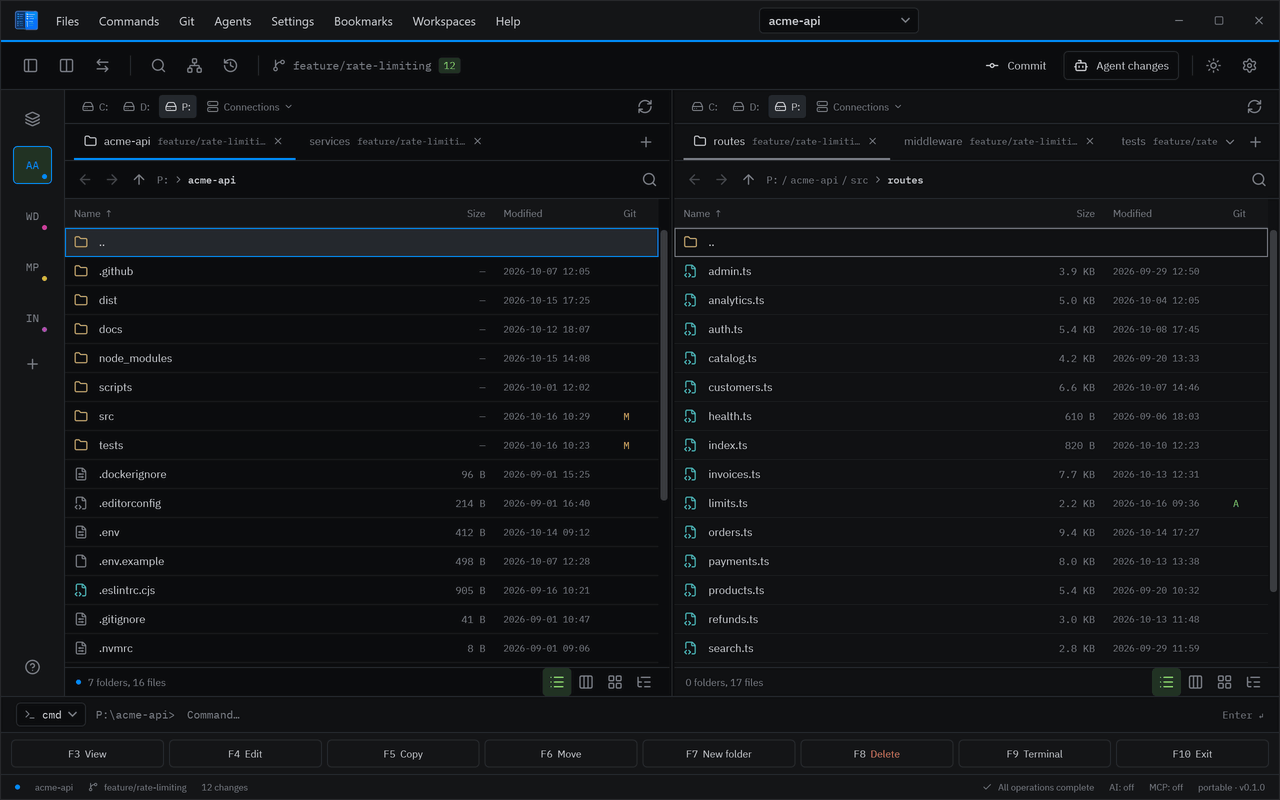Screen dimensions: 1280x800
Task: Expand Connections dropdown in acme-api pane
Action: [x=249, y=107]
